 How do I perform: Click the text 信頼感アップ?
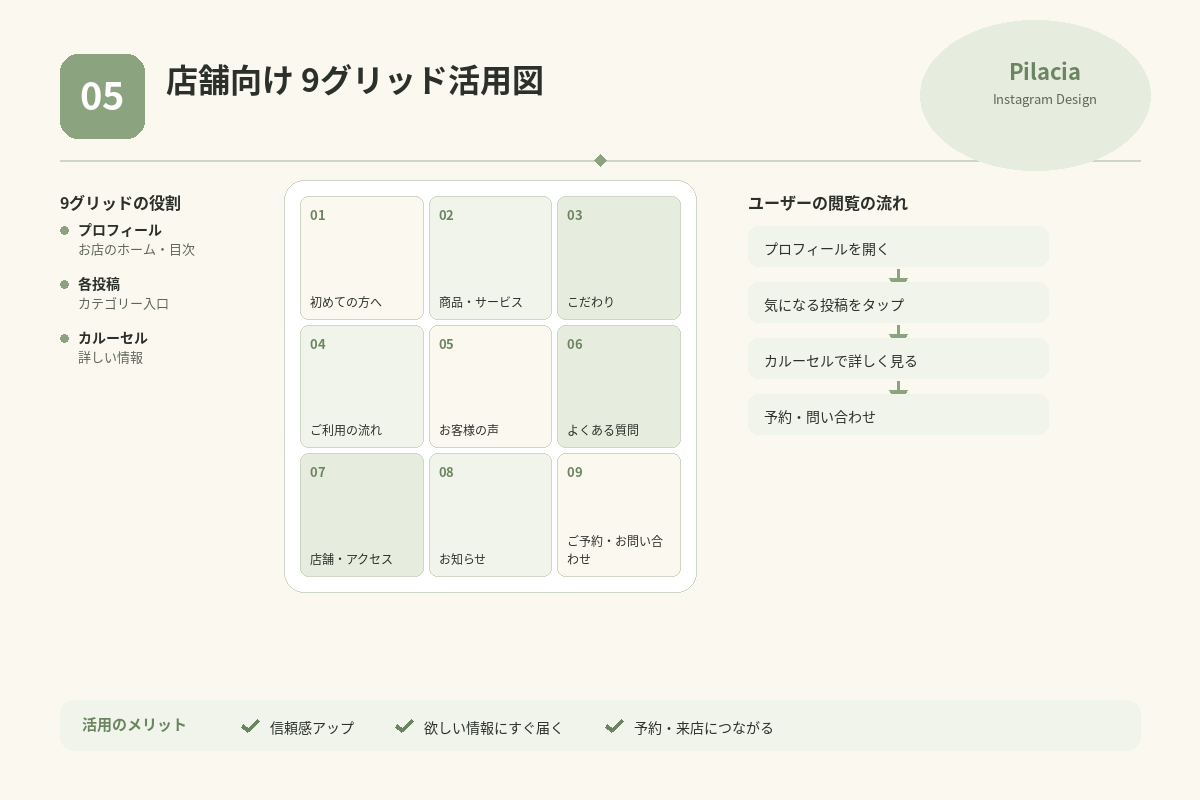pos(312,728)
